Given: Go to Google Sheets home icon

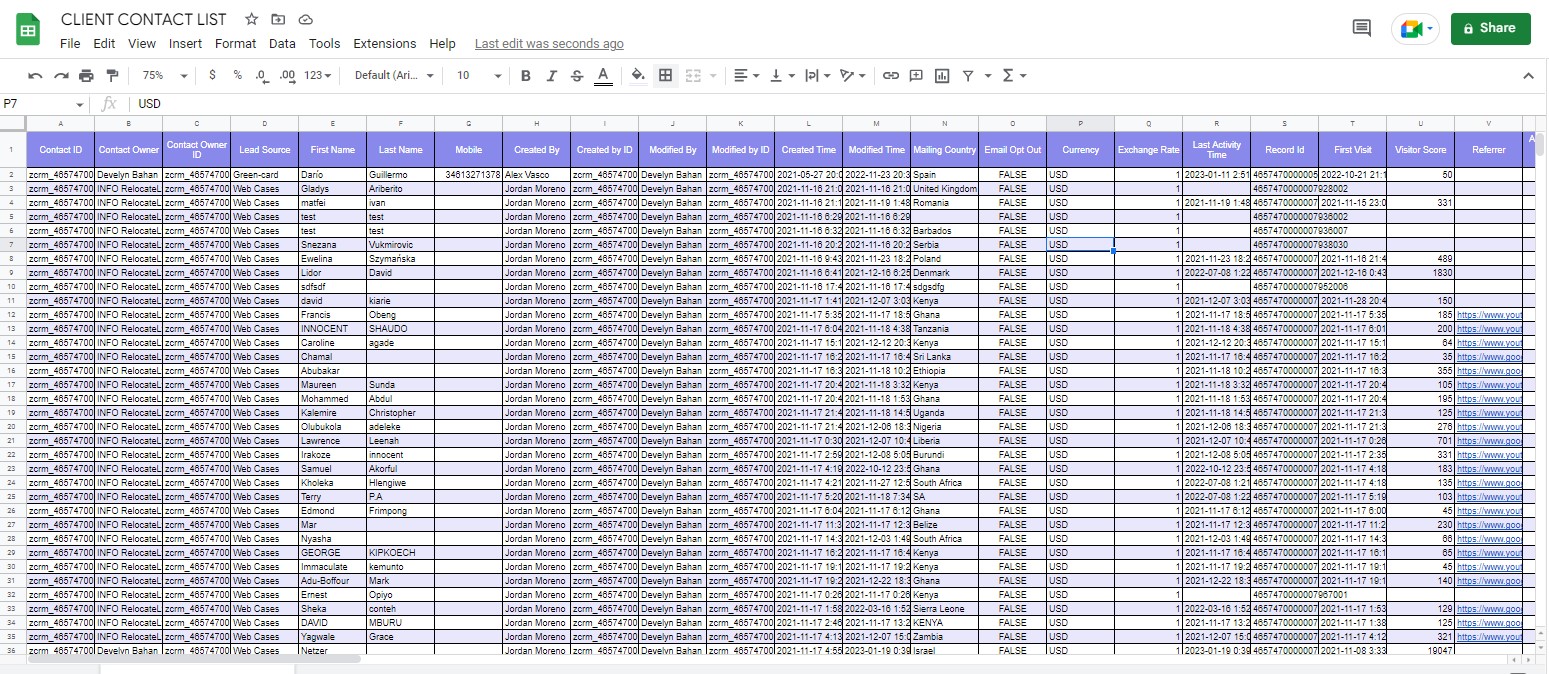Looking at the screenshot, I should click(28, 30).
